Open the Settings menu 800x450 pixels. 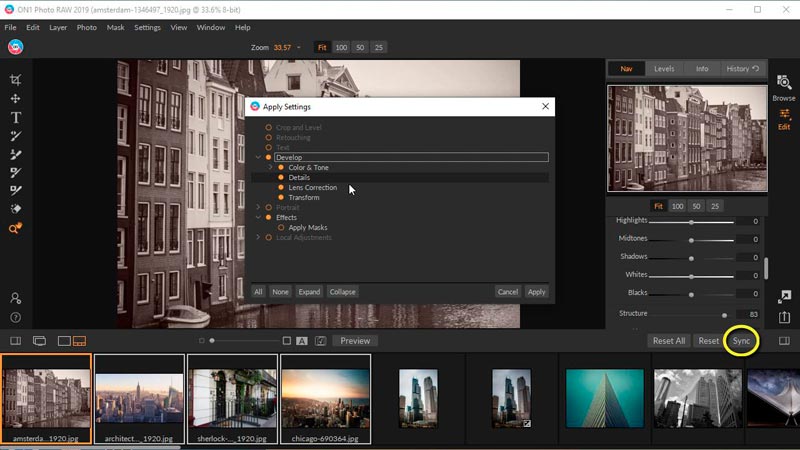147,28
